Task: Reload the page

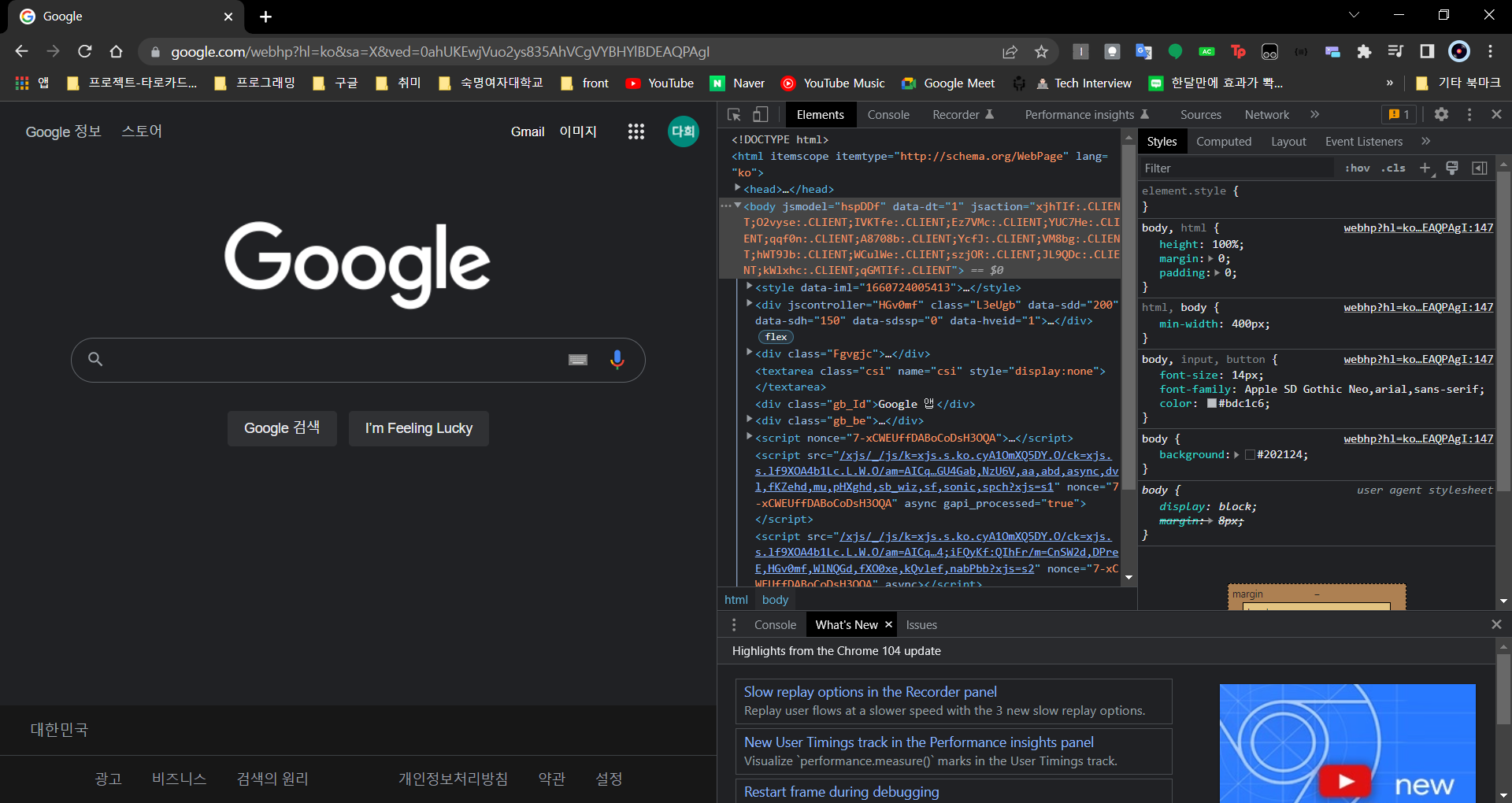Action: pos(85,51)
